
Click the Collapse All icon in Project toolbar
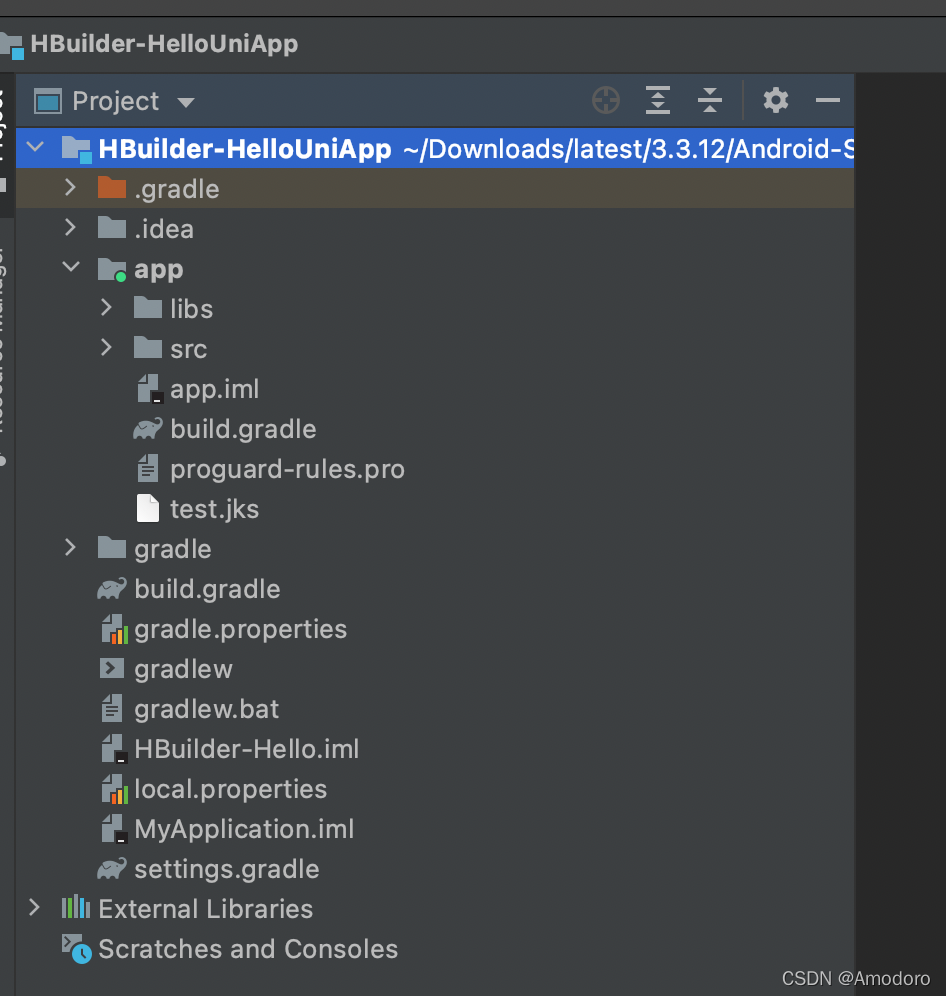pyautogui.click(x=710, y=100)
